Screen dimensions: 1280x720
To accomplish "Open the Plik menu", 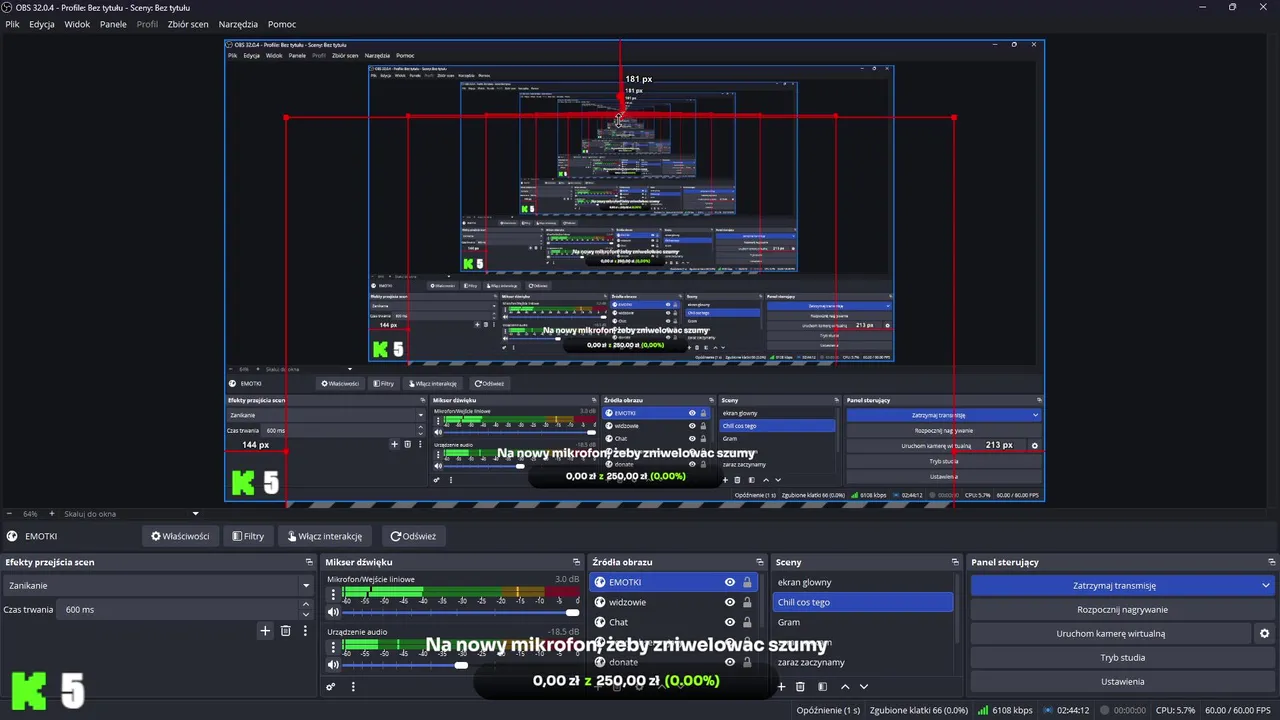I will click(12, 24).
